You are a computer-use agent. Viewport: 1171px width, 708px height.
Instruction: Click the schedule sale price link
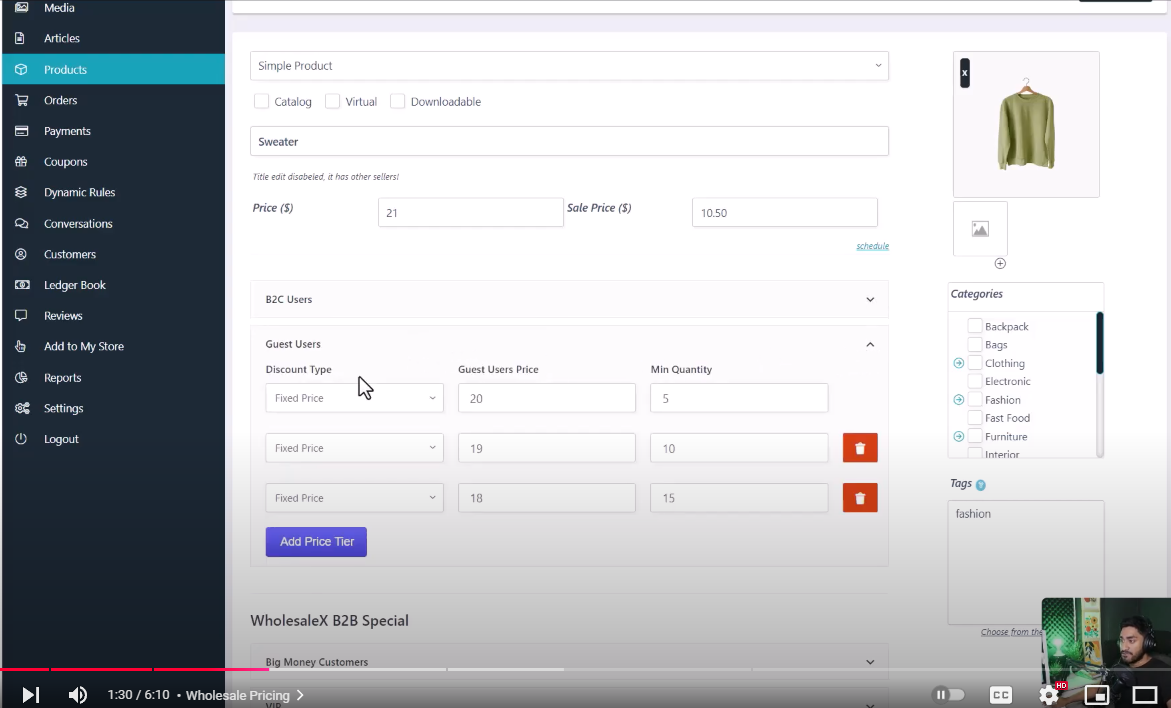coord(872,246)
